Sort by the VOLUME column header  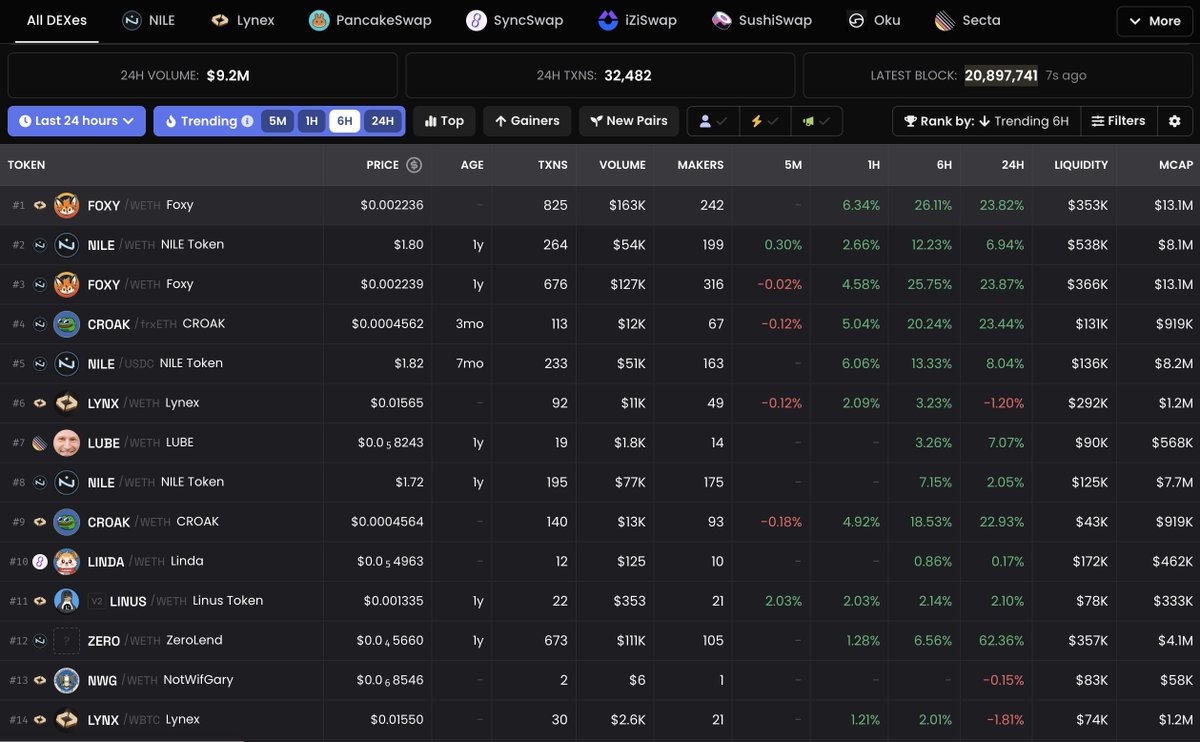click(x=622, y=165)
